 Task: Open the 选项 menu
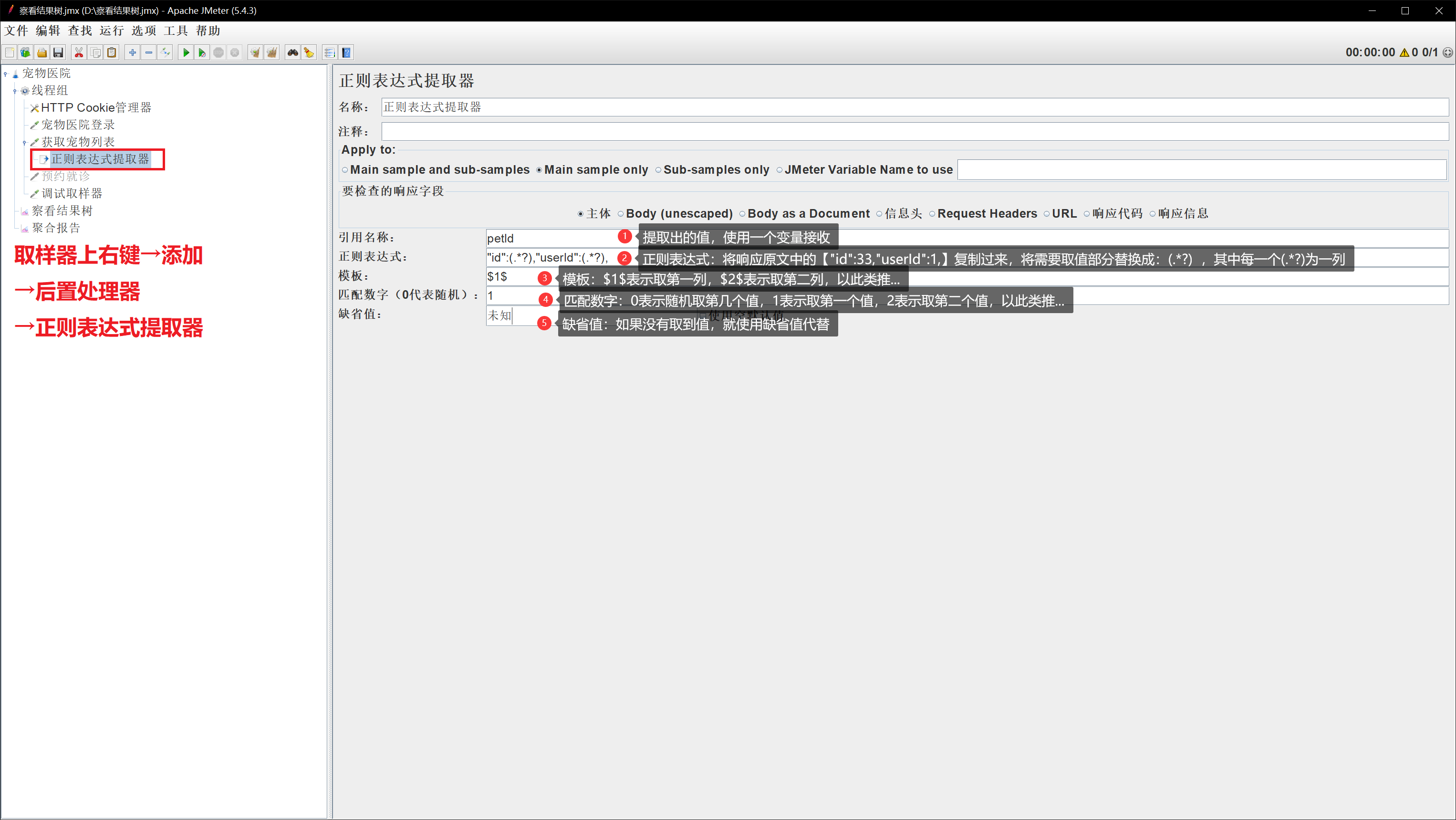click(144, 31)
